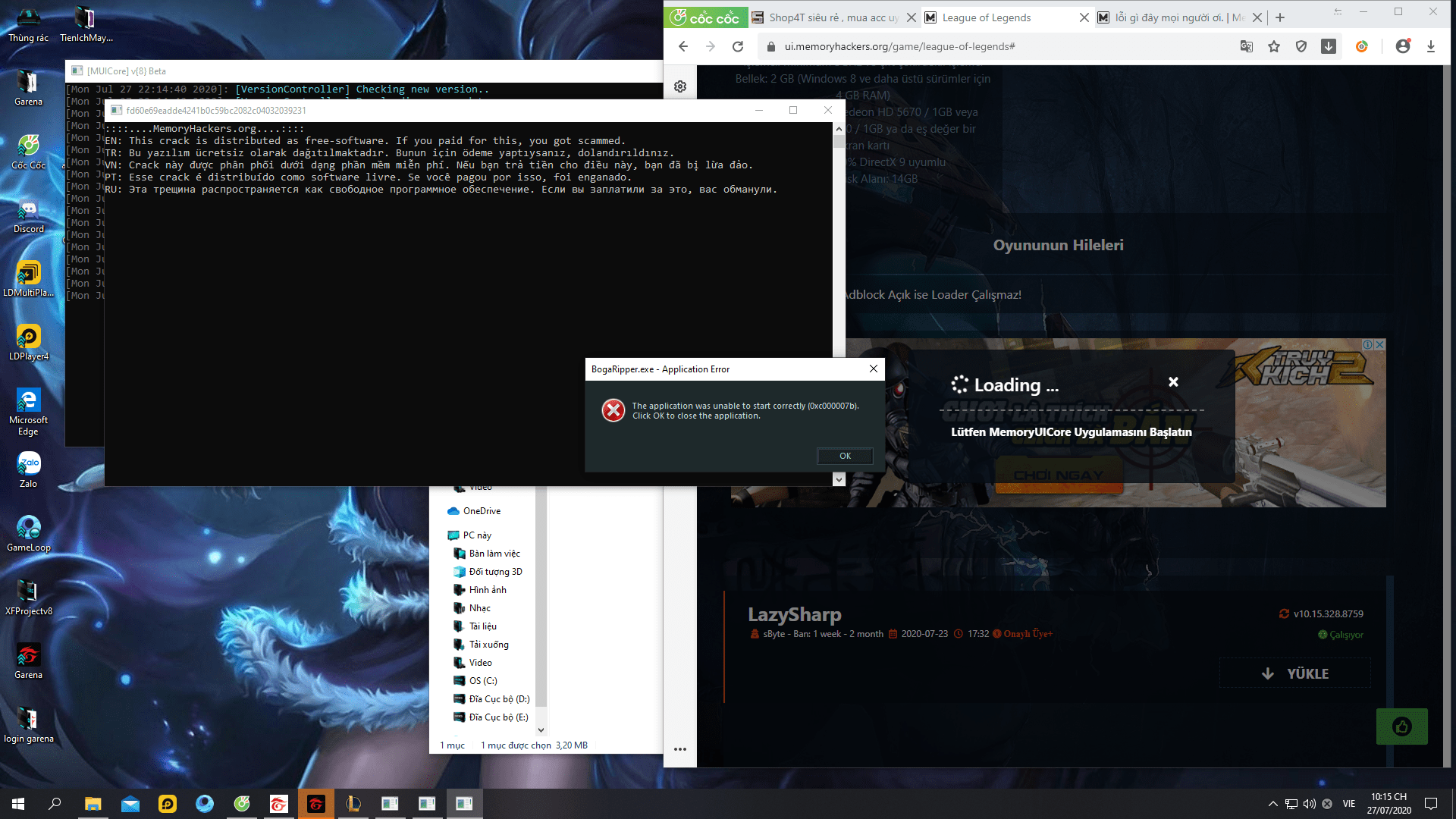The image size is (1456, 819).
Task: Switch to the League of Legends tab
Action: [986, 17]
